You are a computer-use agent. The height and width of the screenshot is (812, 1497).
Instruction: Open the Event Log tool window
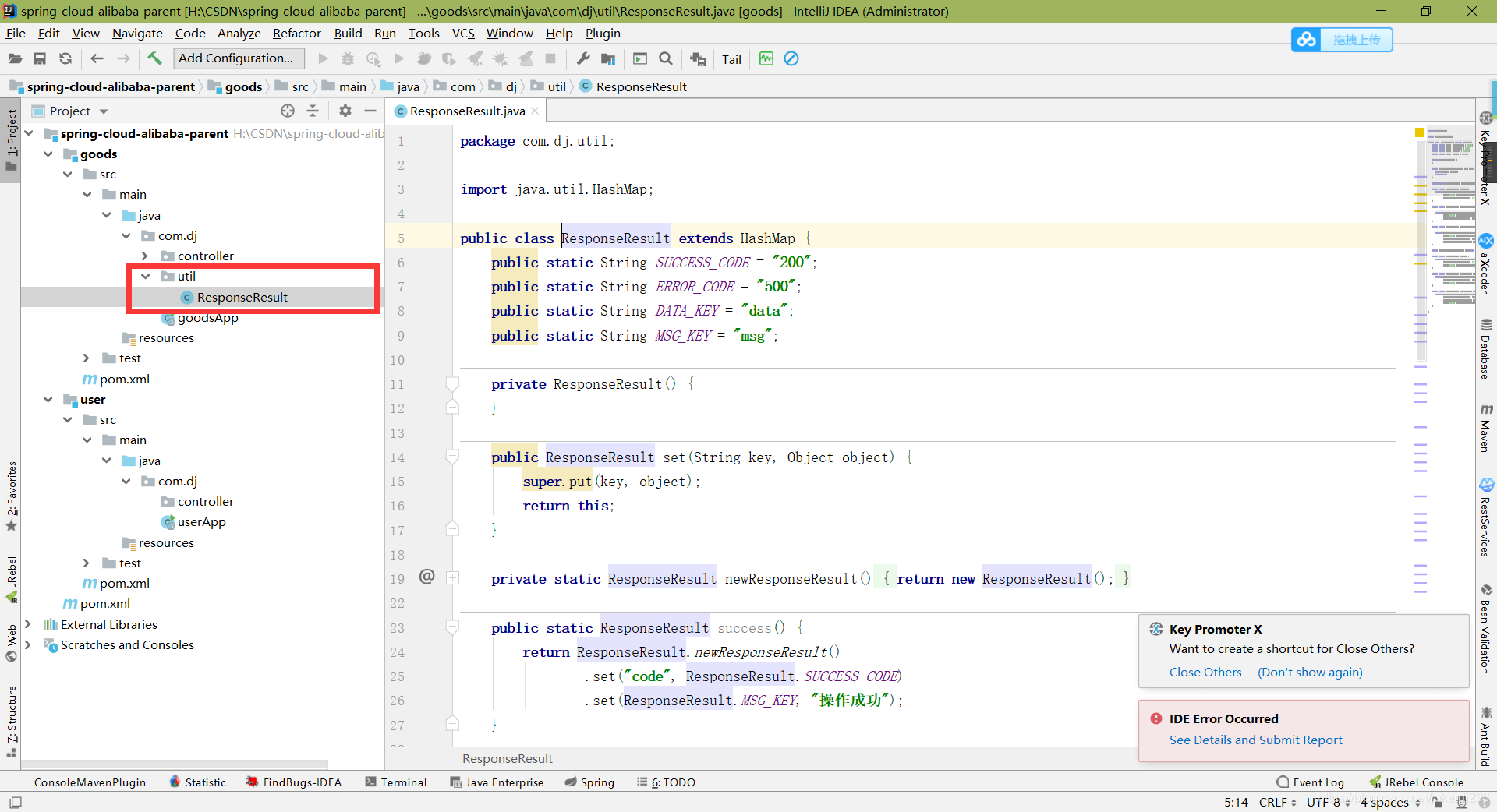(x=1311, y=782)
